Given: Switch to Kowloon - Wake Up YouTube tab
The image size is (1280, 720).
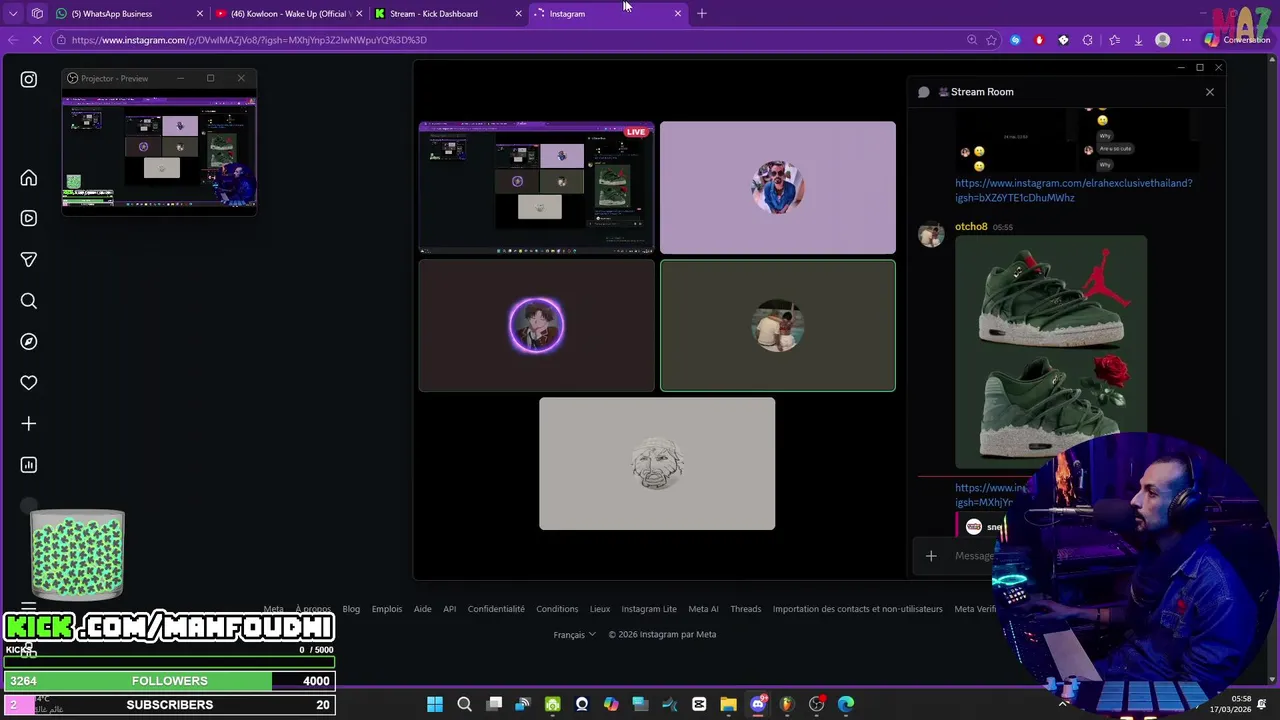Looking at the screenshot, I should click(287, 14).
